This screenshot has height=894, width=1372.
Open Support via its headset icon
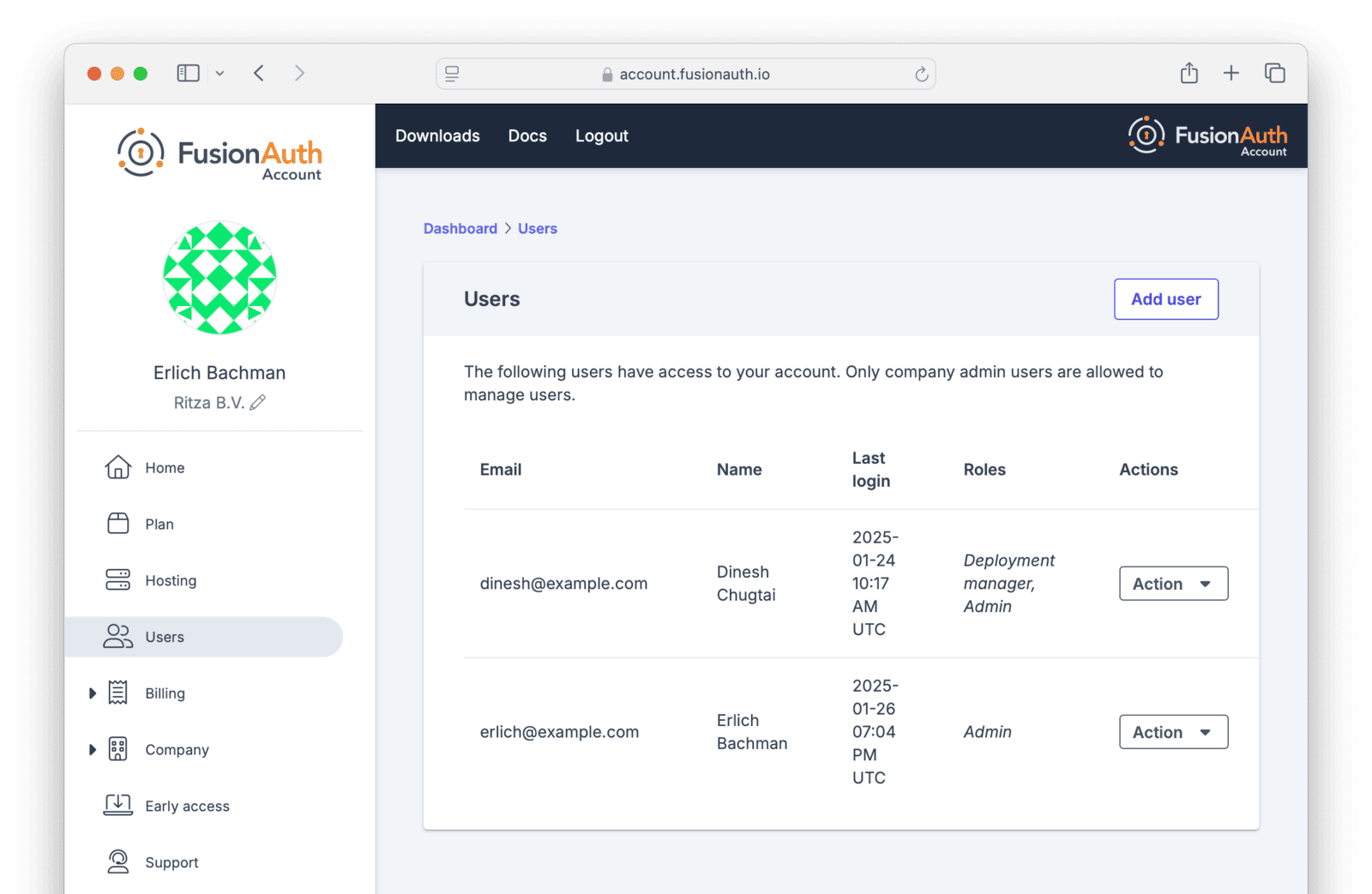117,861
